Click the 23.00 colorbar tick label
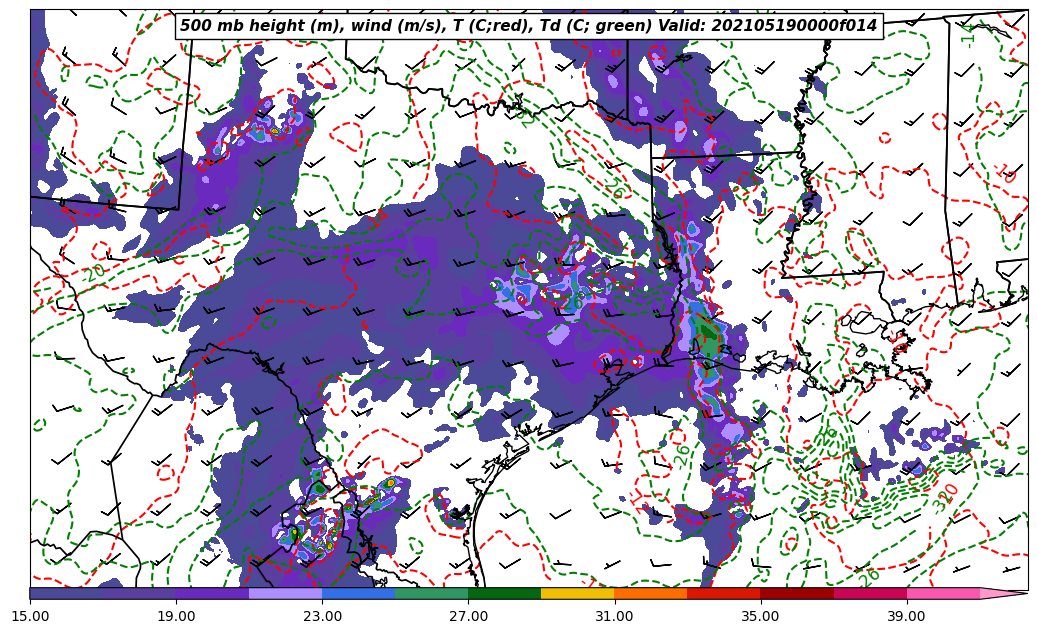The width and height of the screenshot is (1037, 633). pos(322,616)
